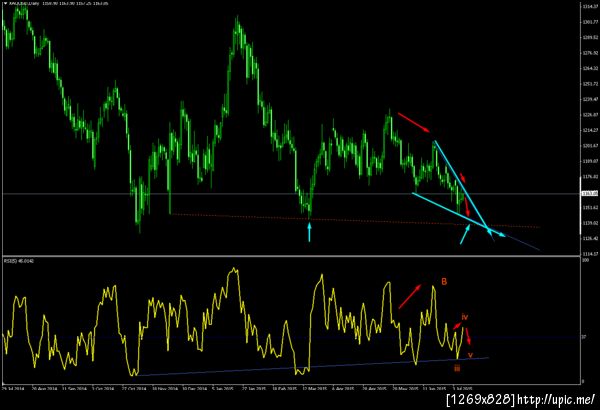This screenshot has width=600, height=410.
Task: Click the 1251.72 price axis label
Action: pyautogui.click(x=590, y=84)
